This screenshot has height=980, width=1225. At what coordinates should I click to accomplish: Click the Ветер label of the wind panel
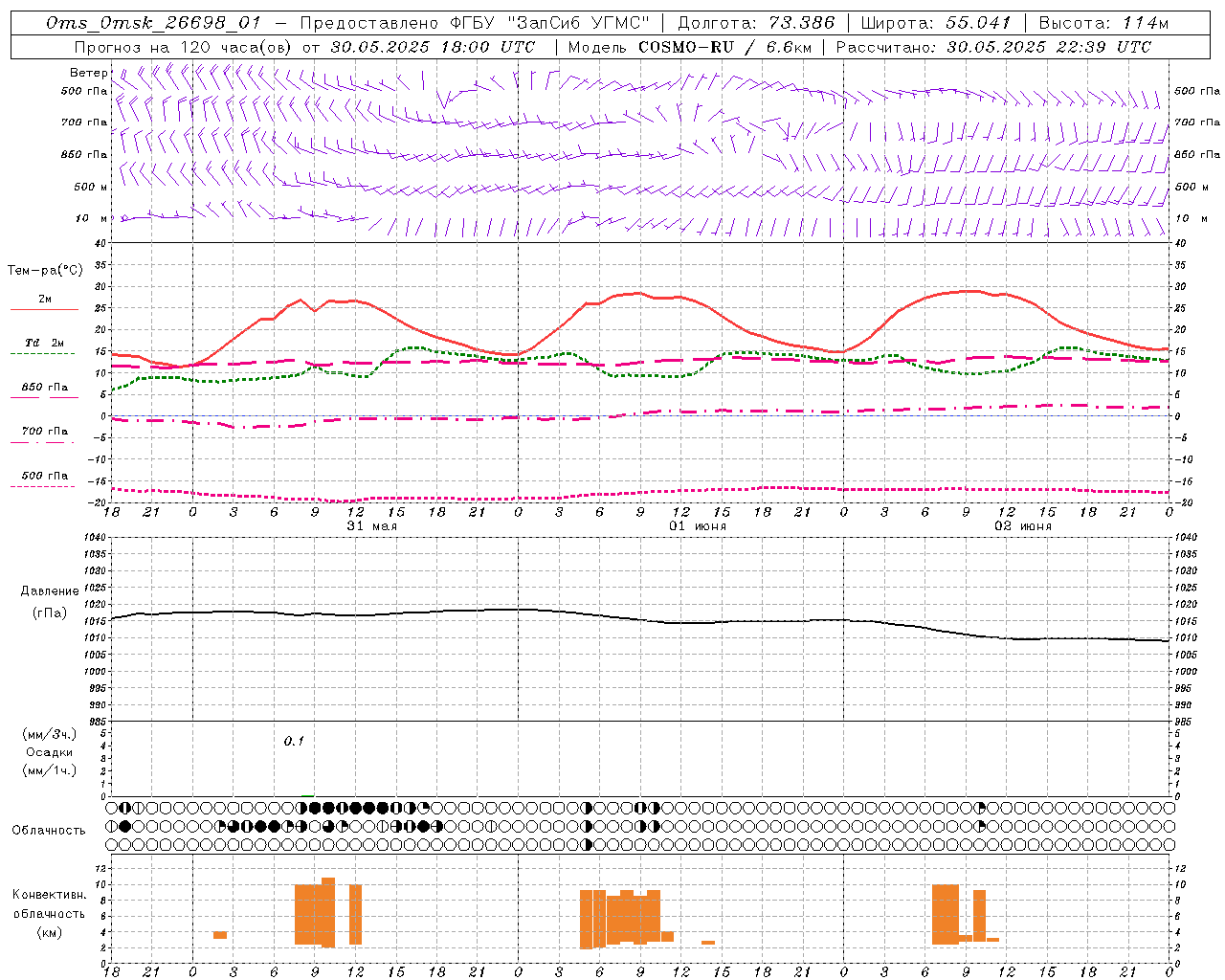tap(88, 73)
